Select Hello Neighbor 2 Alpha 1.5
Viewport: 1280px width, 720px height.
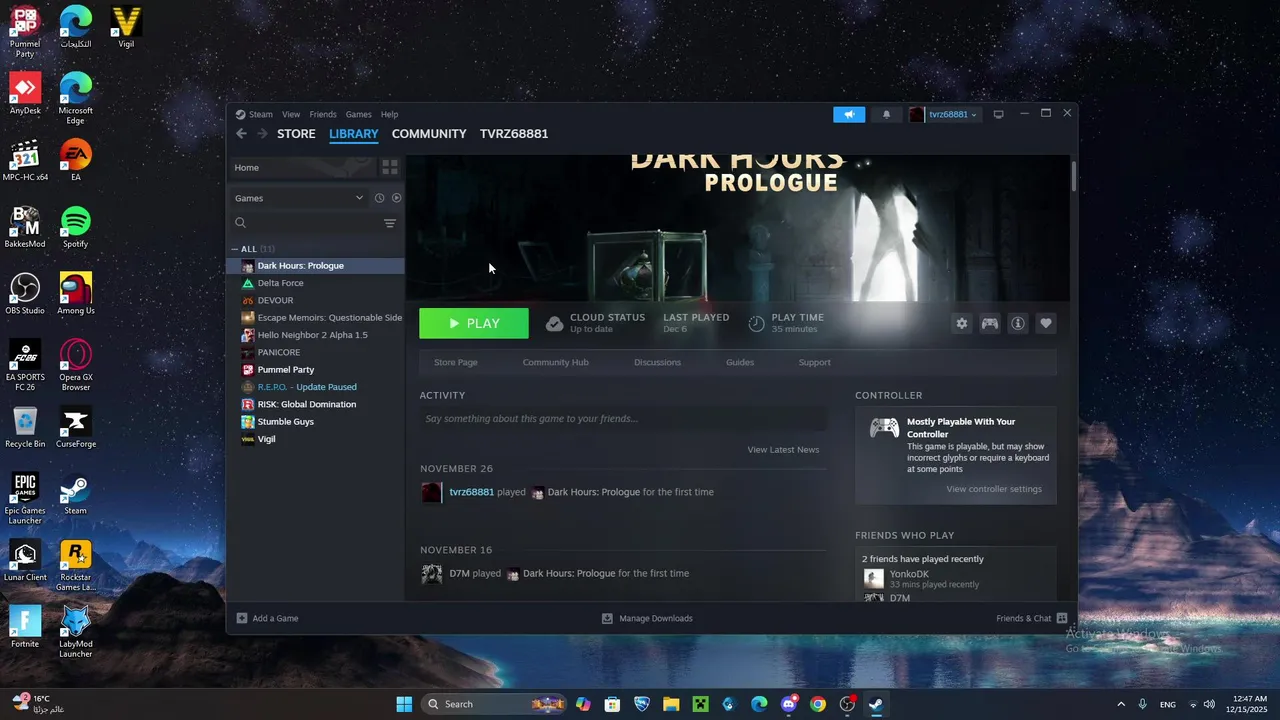[x=316, y=335]
